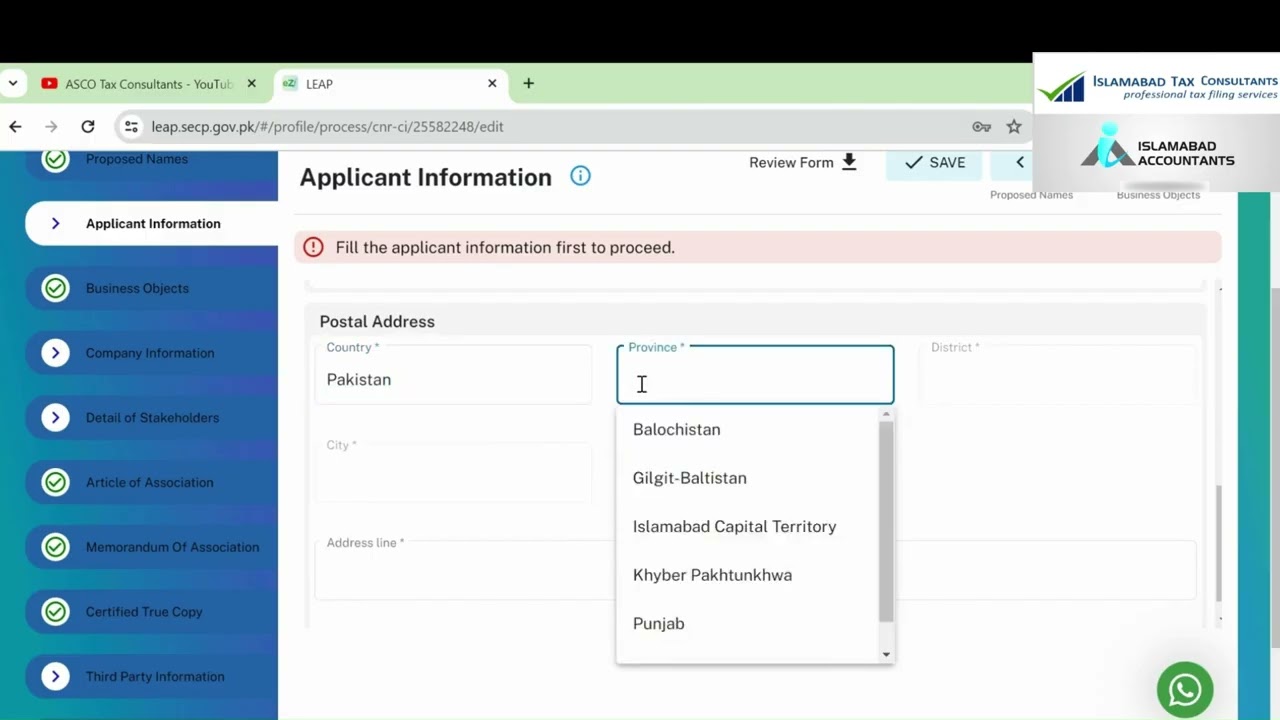Click Review Form download button
This screenshot has height=720, width=1280.
tap(803, 162)
